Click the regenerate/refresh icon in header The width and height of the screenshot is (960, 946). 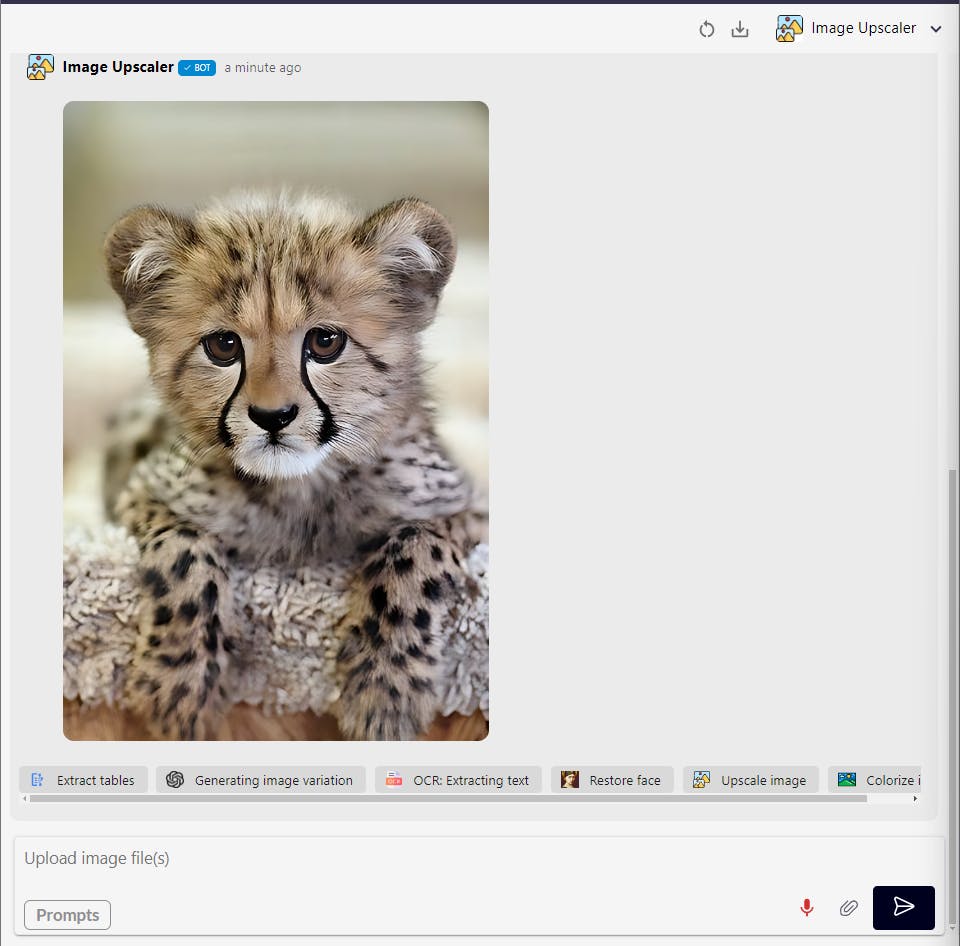[707, 29]
